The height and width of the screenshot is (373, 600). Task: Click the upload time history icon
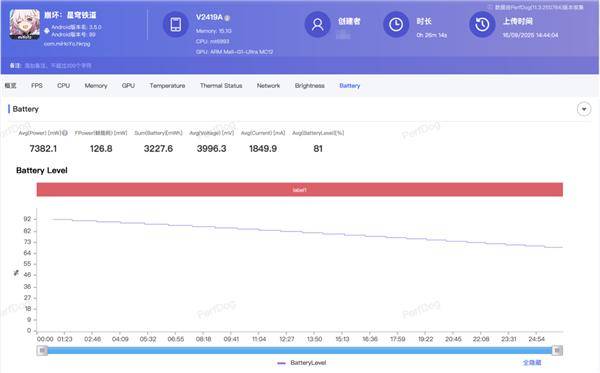click(482, 24)
